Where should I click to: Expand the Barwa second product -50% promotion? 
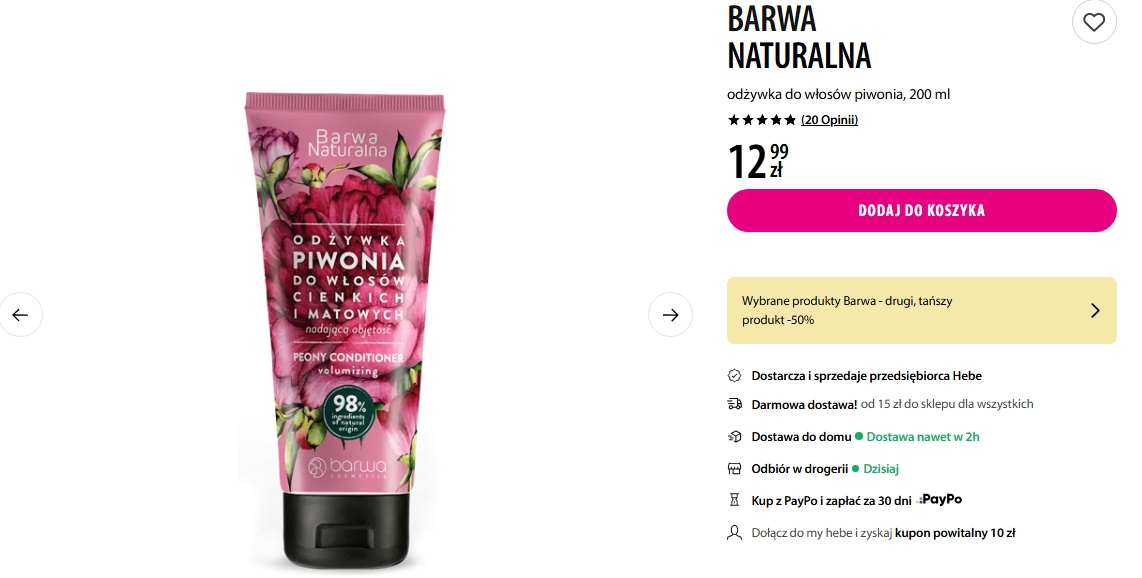pyautogui.click(x=921, y=310)
